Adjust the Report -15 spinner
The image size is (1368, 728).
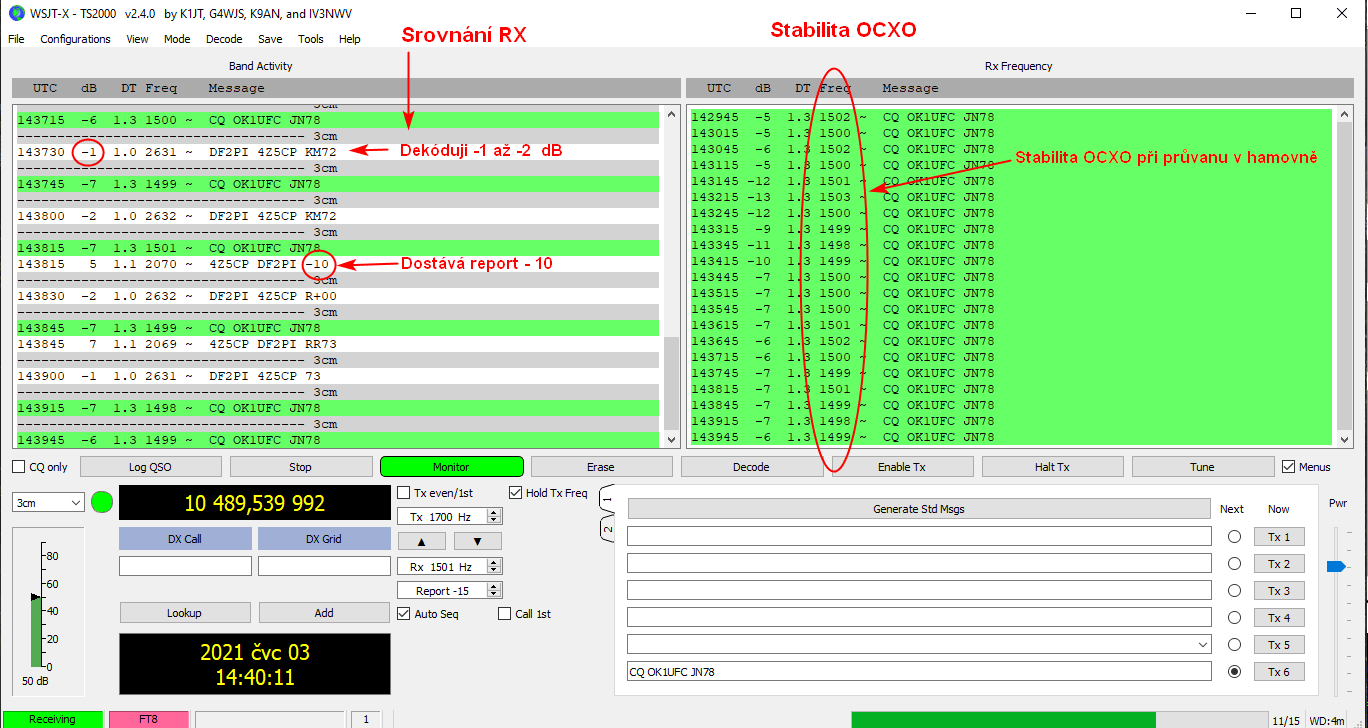point(494,591)
